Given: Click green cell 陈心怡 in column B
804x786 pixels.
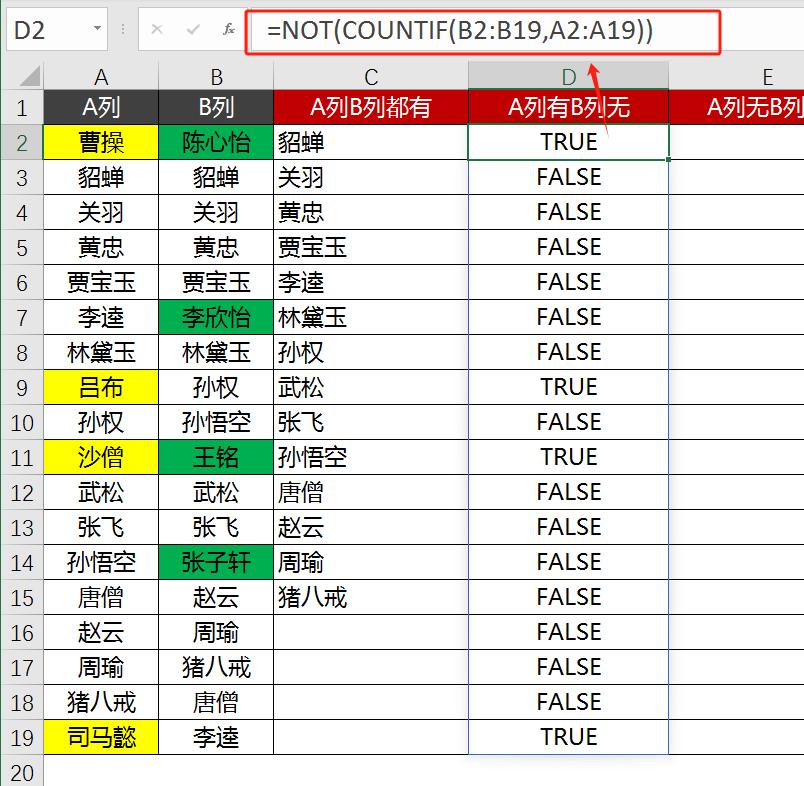Looking at the screenshot, I should [x=216, y=142].
